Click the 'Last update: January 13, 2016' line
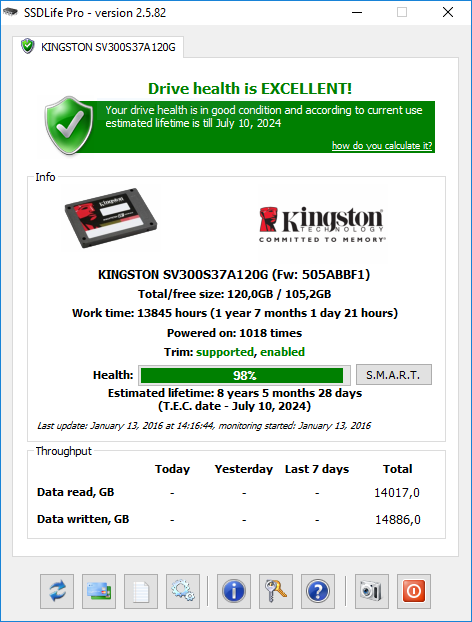Screen dimensions: 472x622 204,426
